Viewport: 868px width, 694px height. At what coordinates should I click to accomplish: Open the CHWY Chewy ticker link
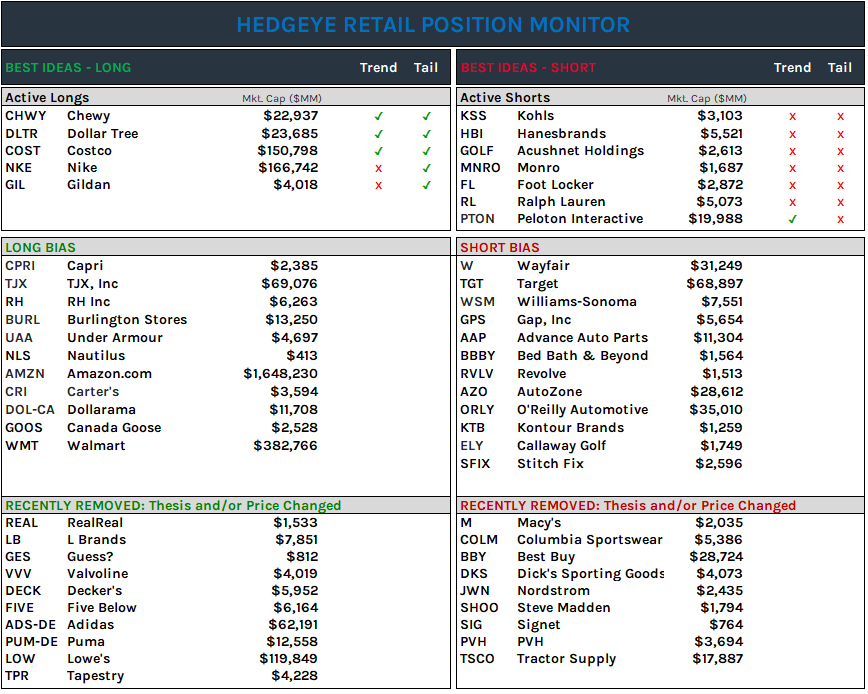(27, 116)
